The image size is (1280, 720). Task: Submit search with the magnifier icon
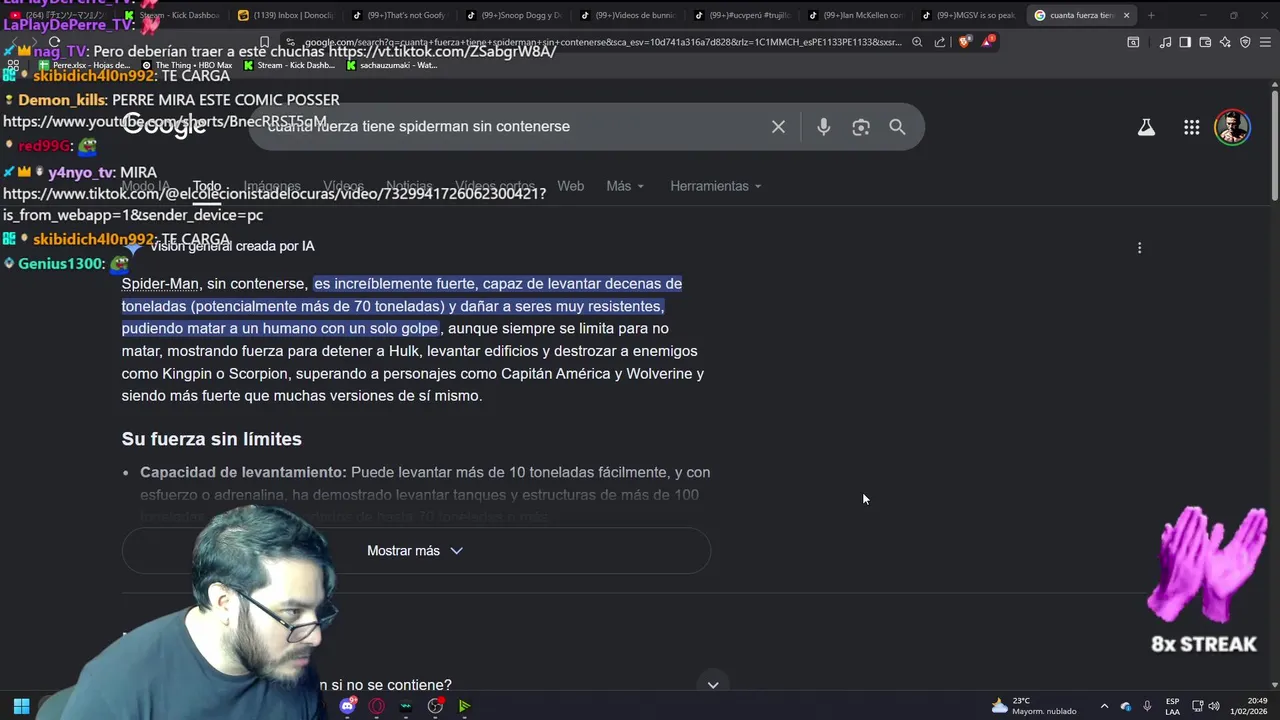pos(897,127)
